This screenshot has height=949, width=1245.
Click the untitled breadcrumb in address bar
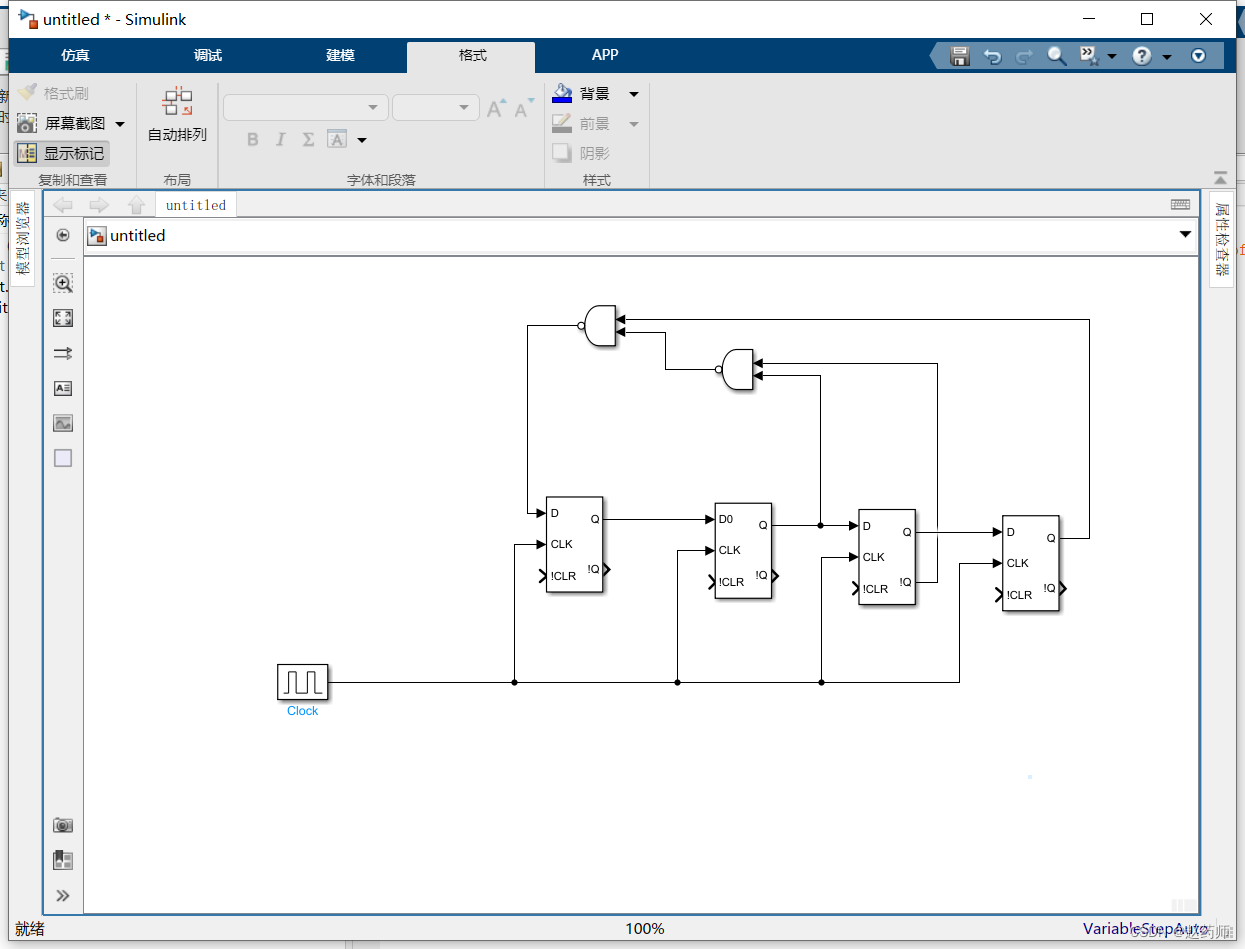point(138,236)
